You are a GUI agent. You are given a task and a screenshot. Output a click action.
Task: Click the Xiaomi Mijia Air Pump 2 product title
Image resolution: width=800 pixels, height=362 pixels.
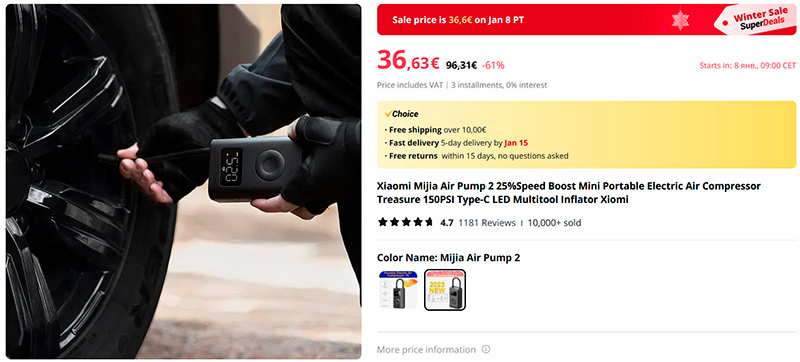pos(569,193)
